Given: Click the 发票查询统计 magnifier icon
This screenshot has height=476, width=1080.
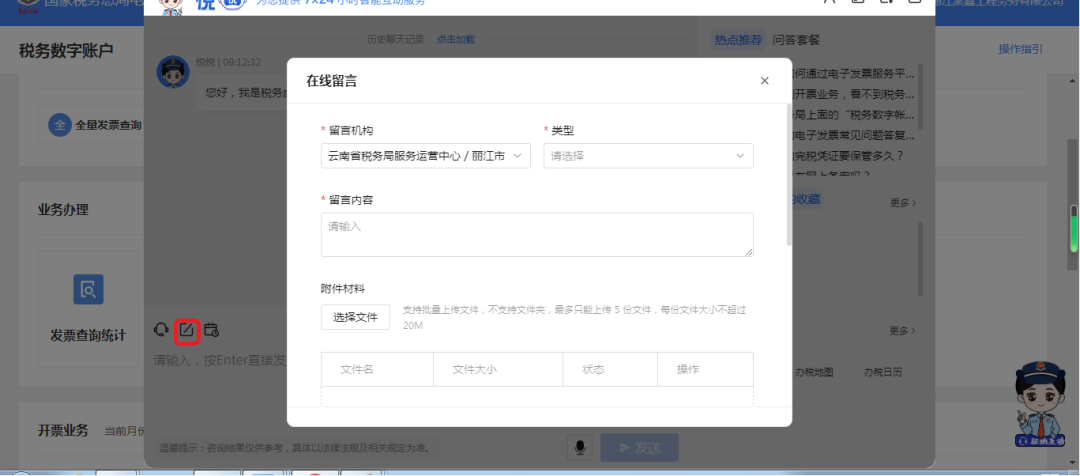Looking at the screenshot, I should click(88, 289).
